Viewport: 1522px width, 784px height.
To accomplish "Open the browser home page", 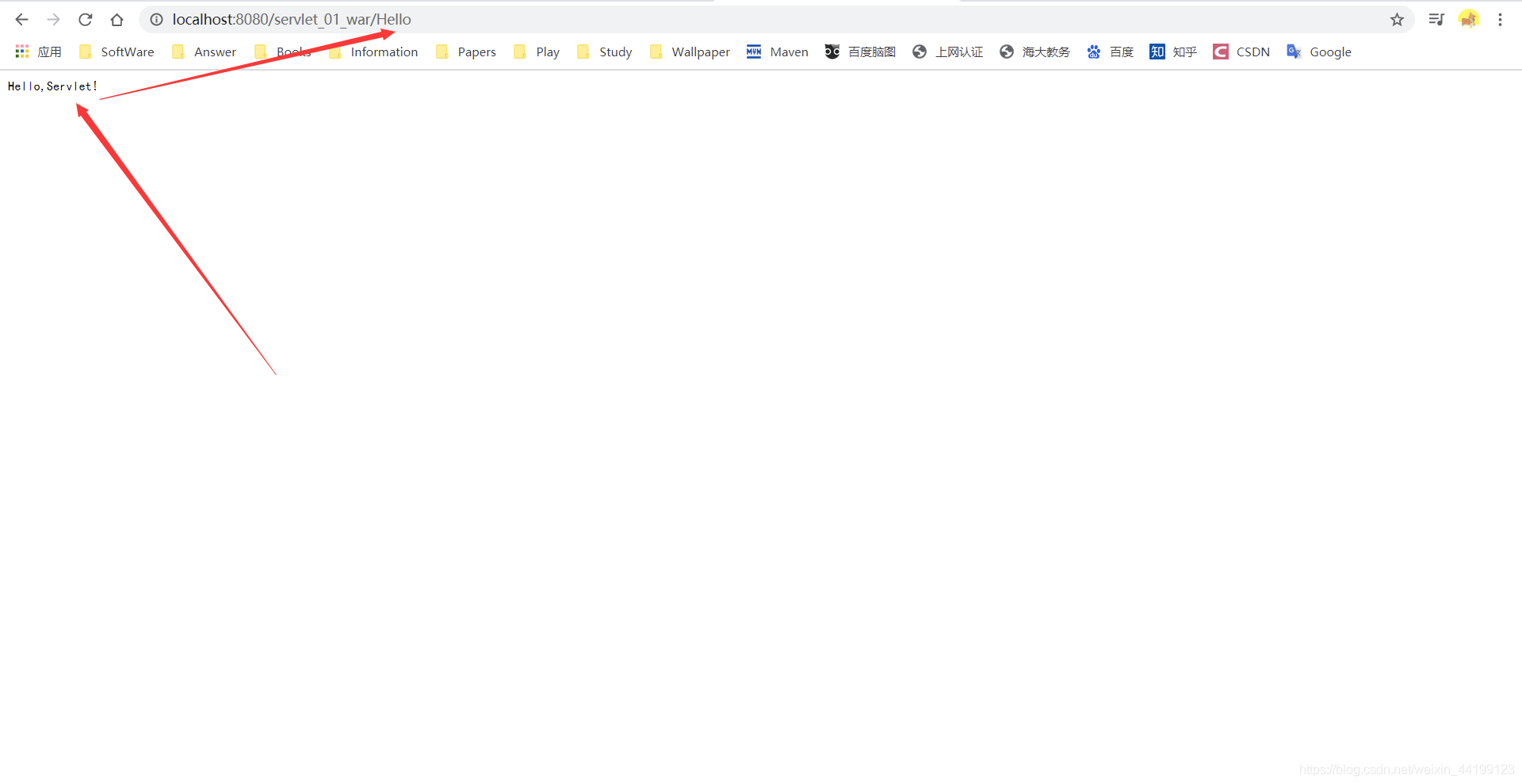I will pyautogui.click(x=117, y=20).
